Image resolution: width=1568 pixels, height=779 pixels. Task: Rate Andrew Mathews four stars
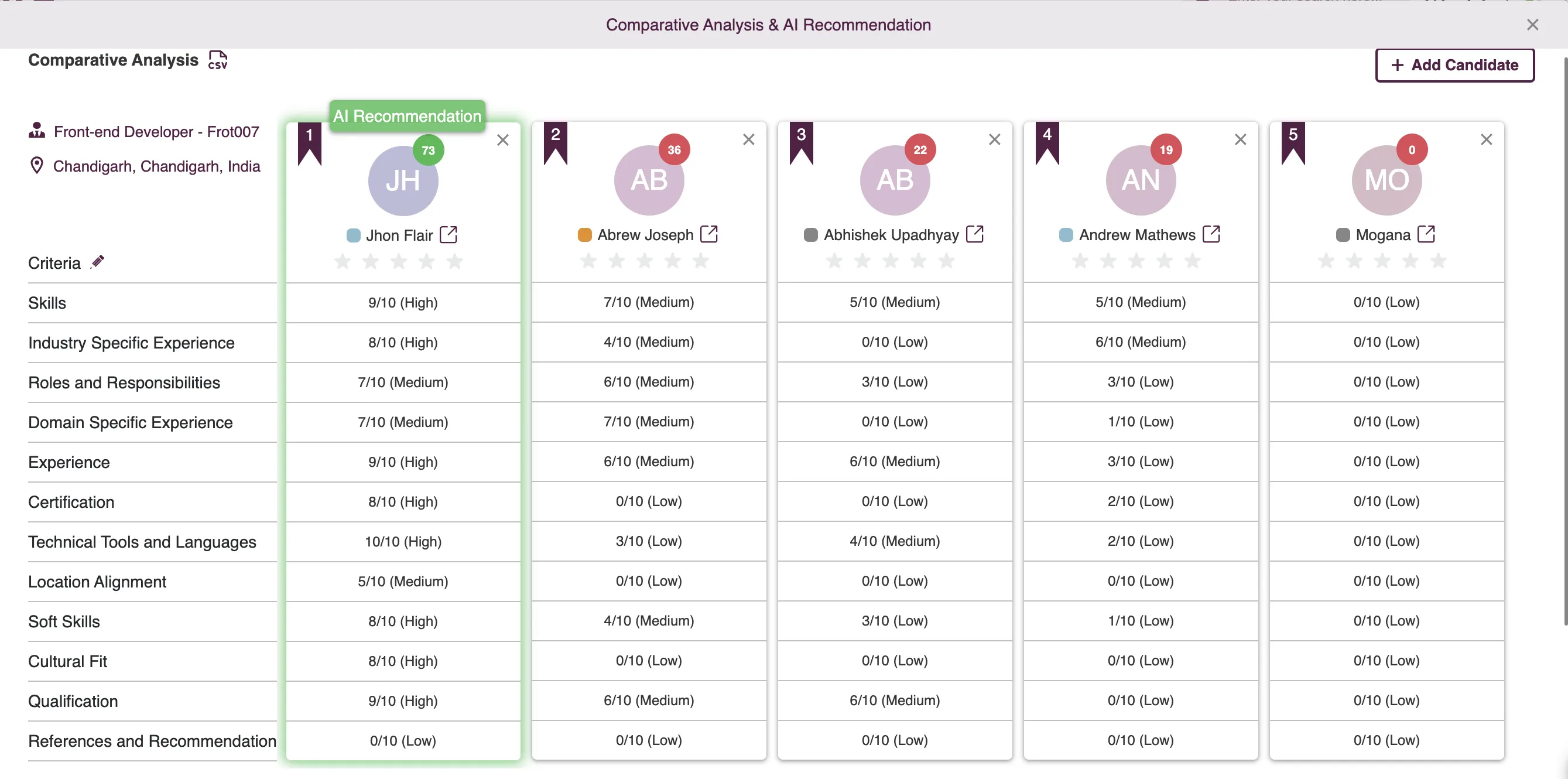pos(1165,261)
